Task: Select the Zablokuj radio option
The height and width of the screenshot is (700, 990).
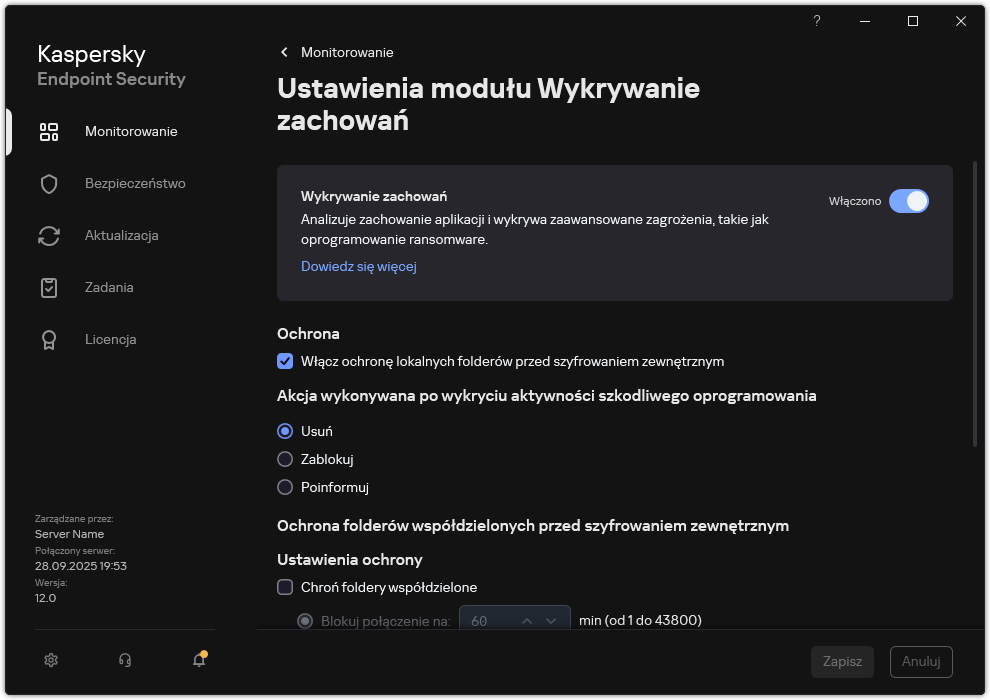Action: (x=285, y=459)
